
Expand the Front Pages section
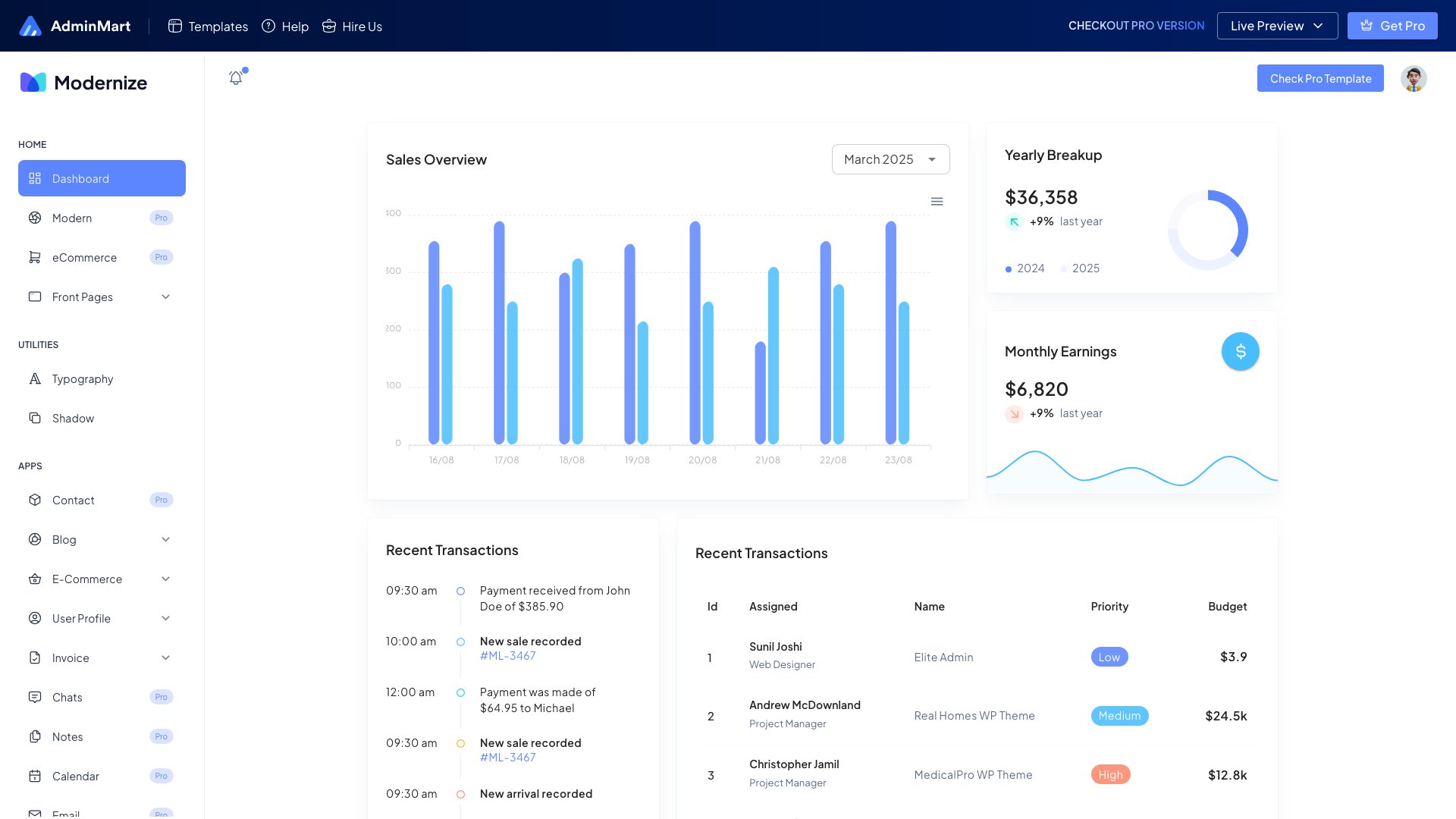(x=82, y=297)
